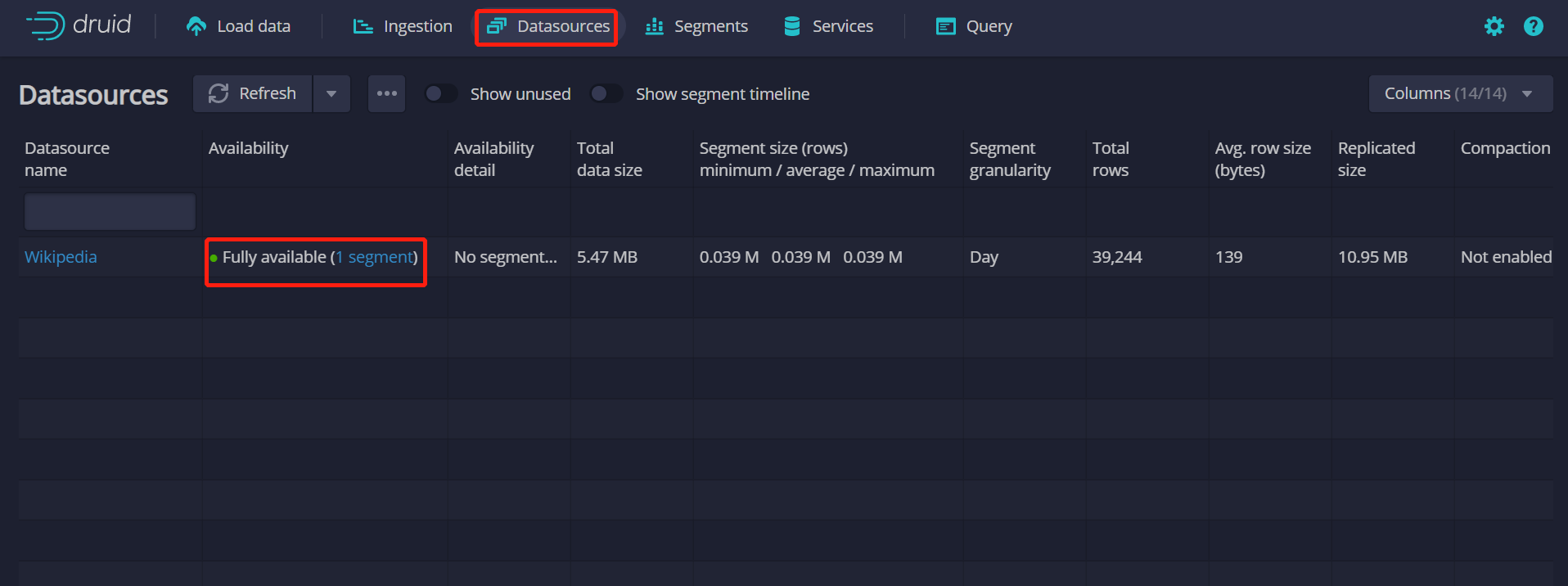Navigate to the Services view

tap(828, 26)
